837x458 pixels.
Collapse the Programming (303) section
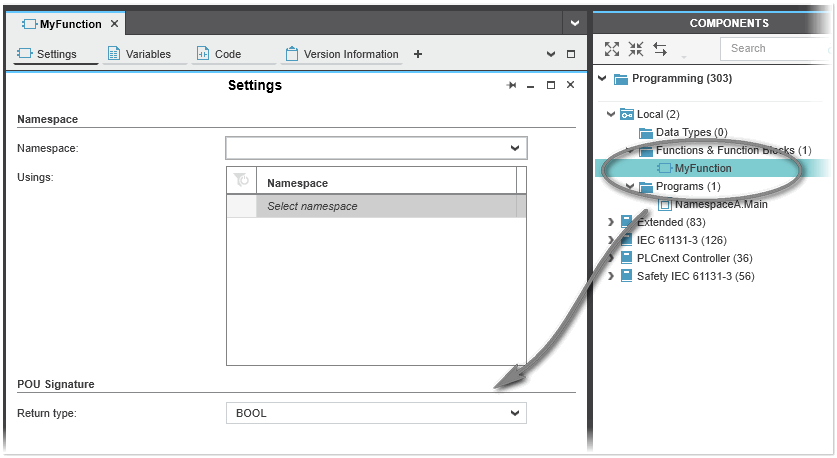point(602,79)
